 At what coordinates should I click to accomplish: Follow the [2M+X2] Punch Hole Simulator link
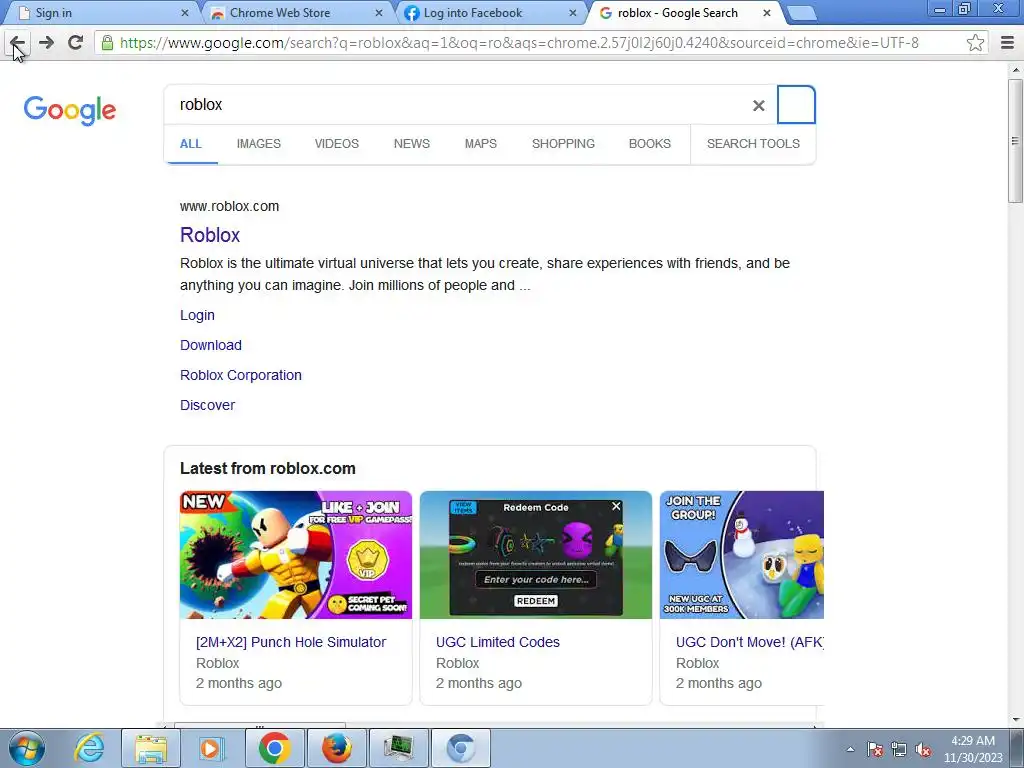(291, 642)
